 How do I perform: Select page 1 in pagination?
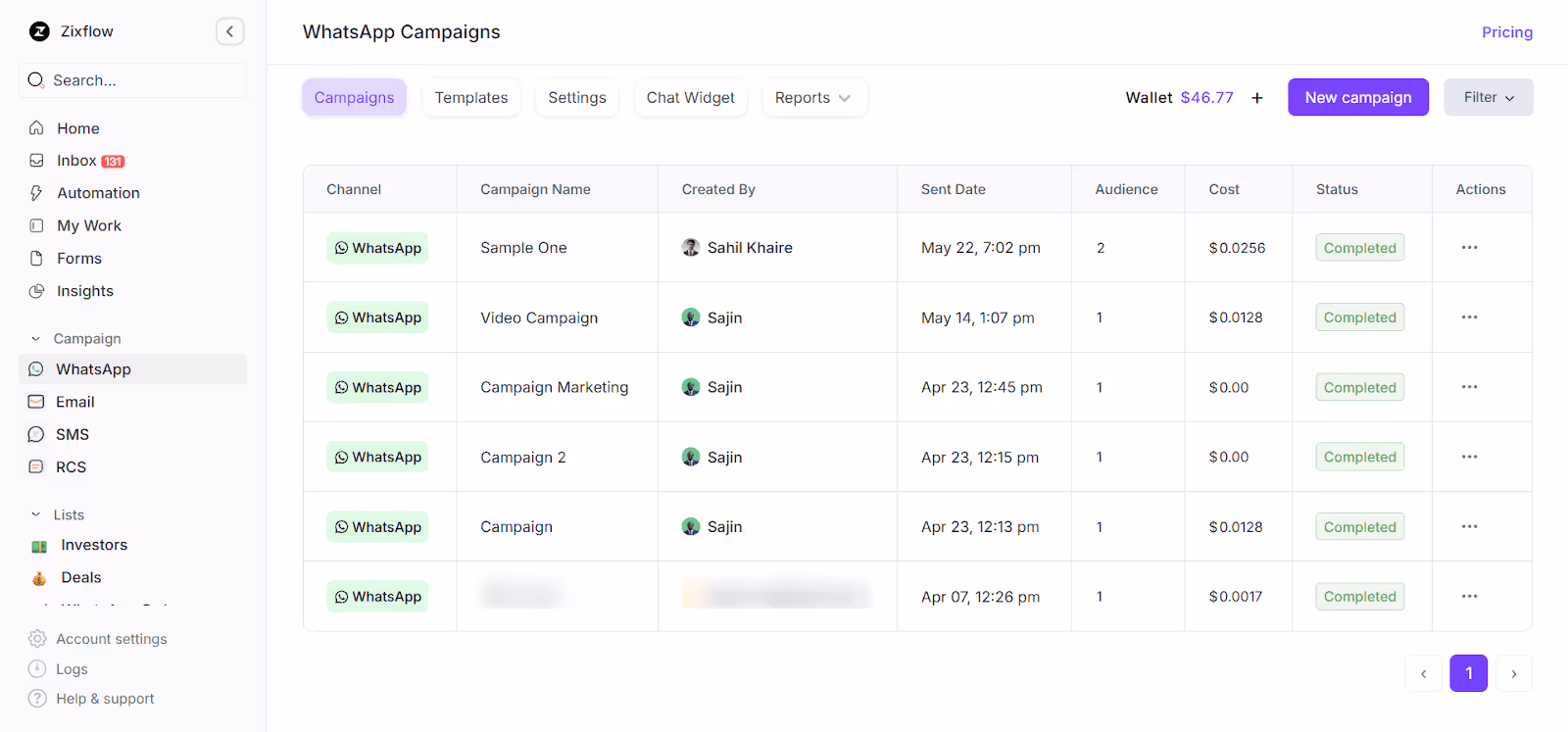pos(1469,673)
